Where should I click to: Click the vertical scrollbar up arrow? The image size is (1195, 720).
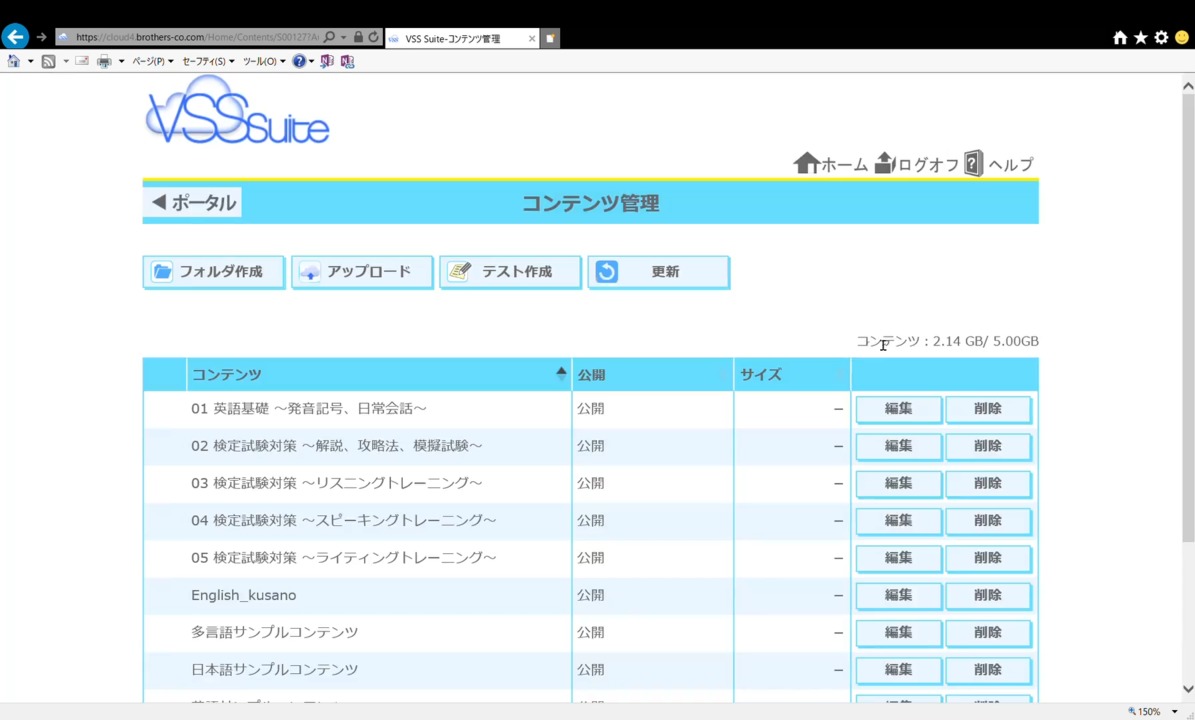pos(1188,86)
